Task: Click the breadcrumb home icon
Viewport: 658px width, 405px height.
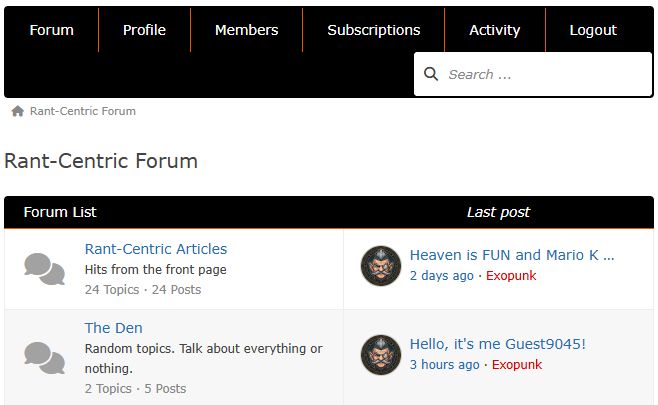Action: click(x=18, y=111)
